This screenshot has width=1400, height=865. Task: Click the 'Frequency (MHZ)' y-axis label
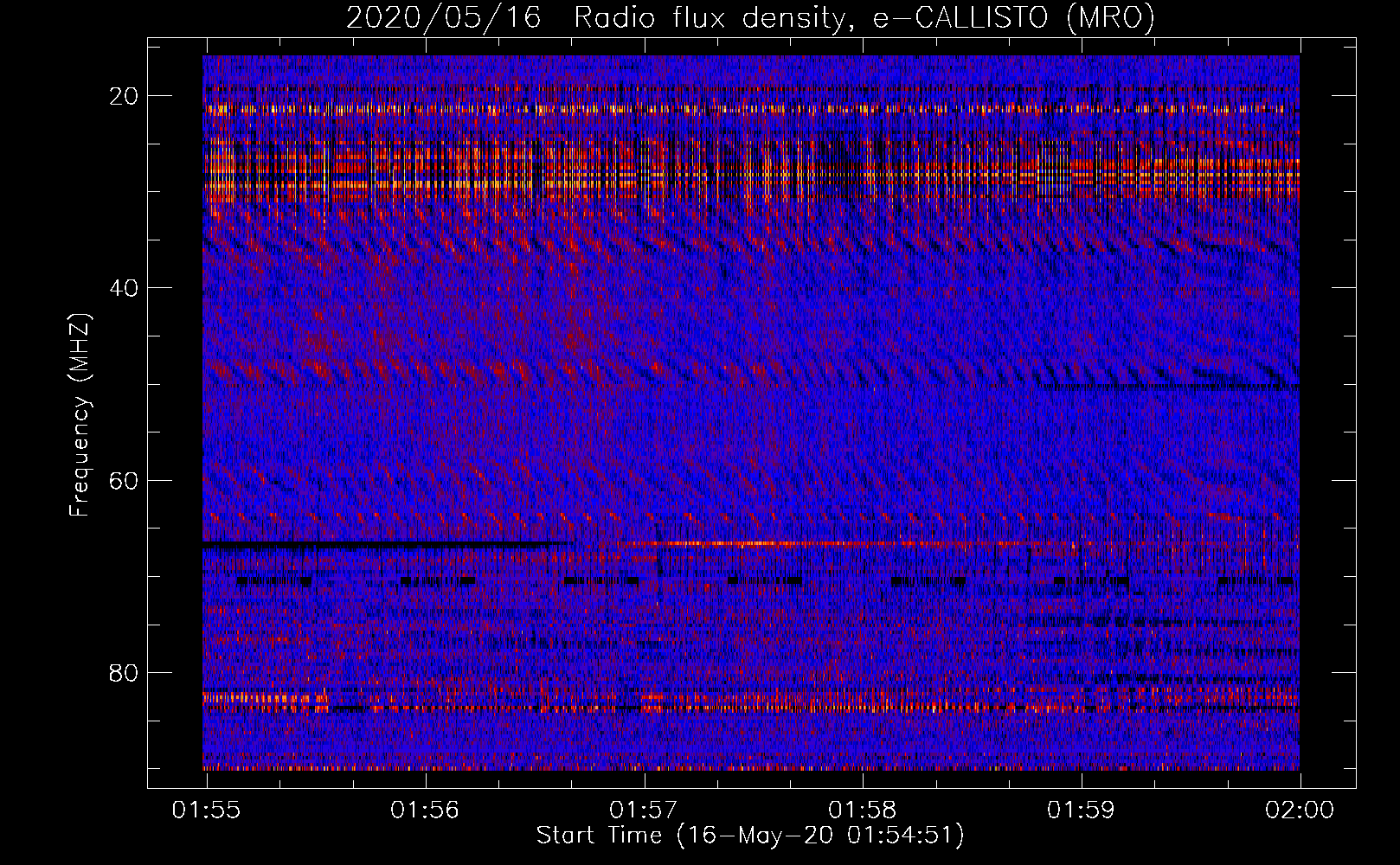[x=80, y=415]
